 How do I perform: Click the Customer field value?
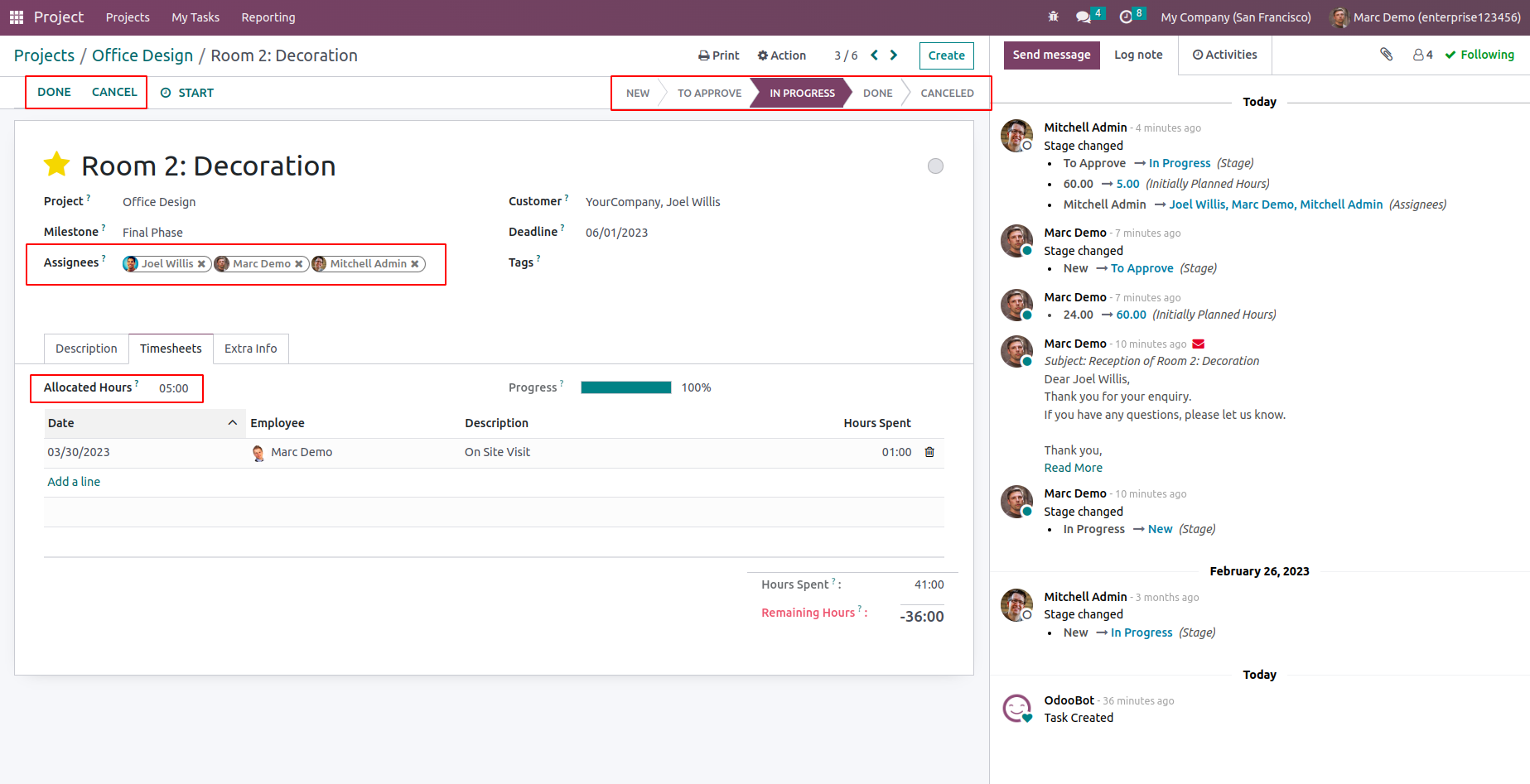653,202
